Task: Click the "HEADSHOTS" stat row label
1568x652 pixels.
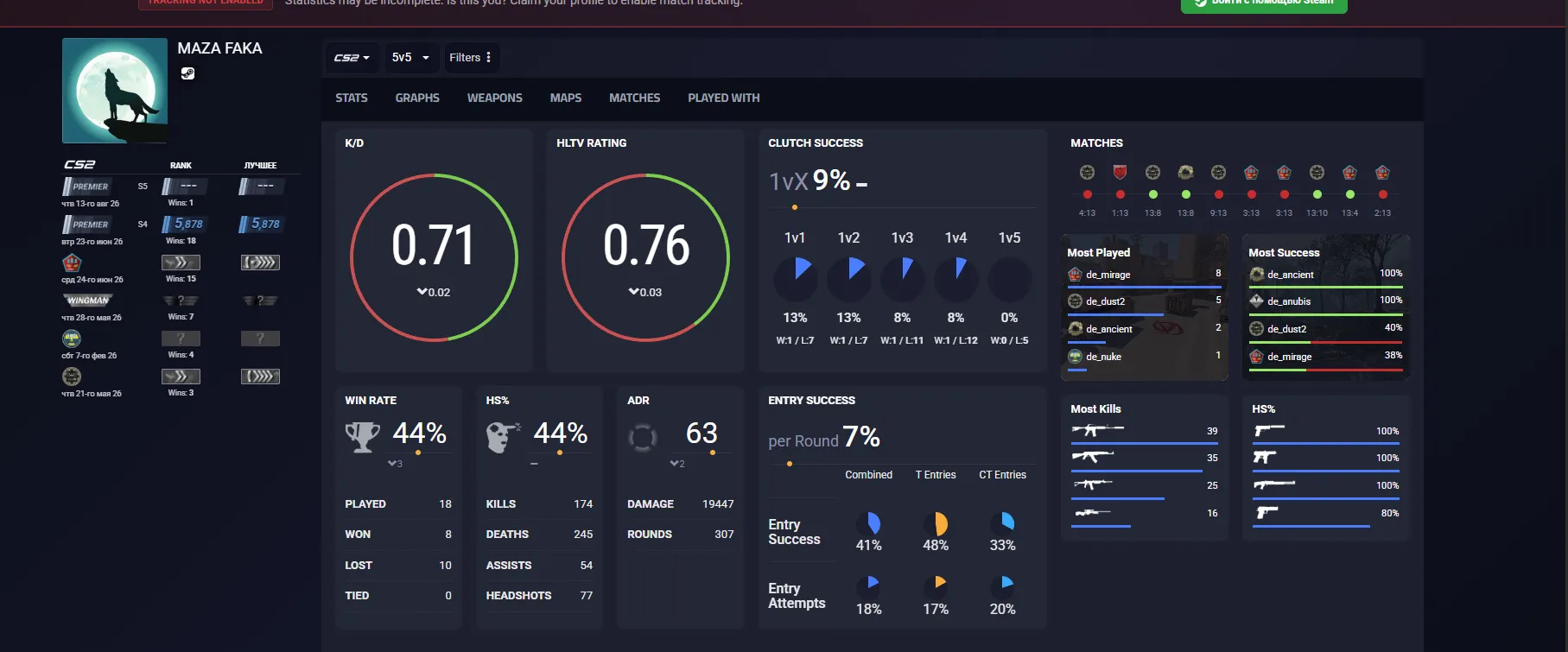Action: tap(518, 596)
